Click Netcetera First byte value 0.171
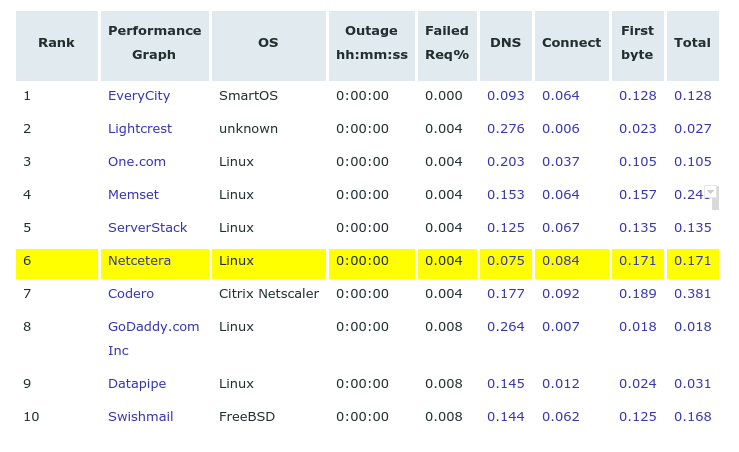Viewport: 739px width, 452px height. click(637, 261)
